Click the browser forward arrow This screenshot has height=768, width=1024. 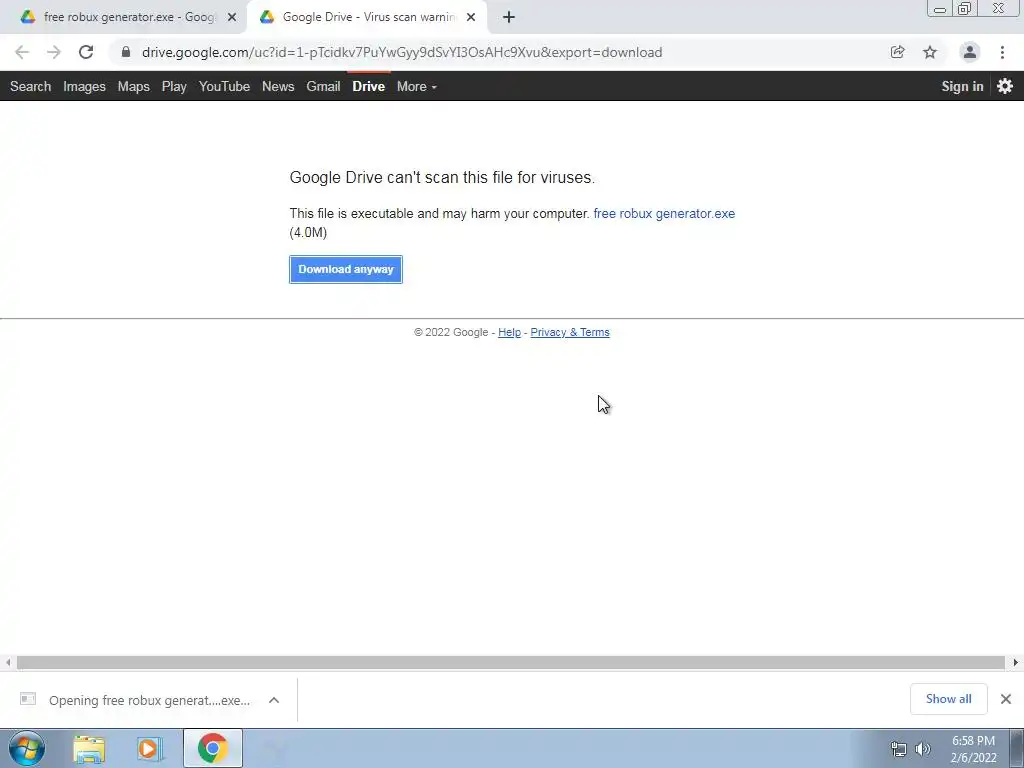click(54, 52)
